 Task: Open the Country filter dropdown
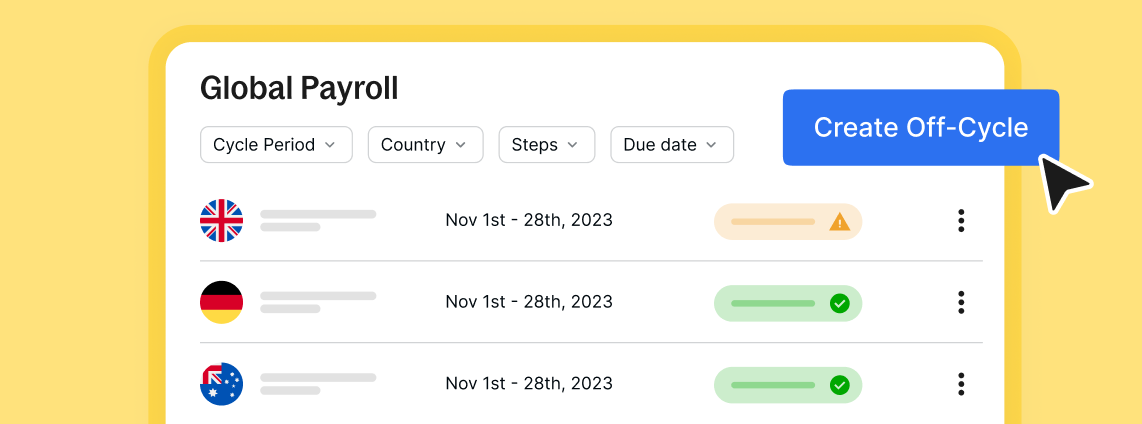(425, 145)
